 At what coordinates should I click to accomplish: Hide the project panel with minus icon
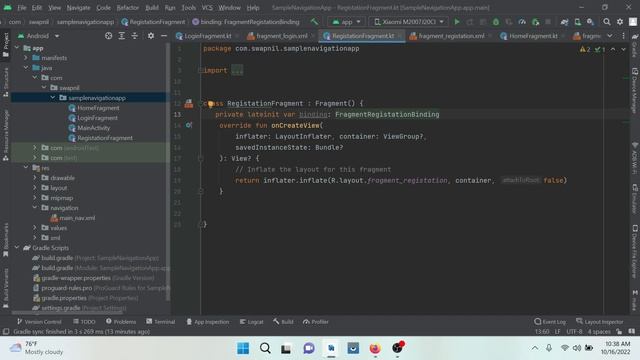tap(164, 36)
